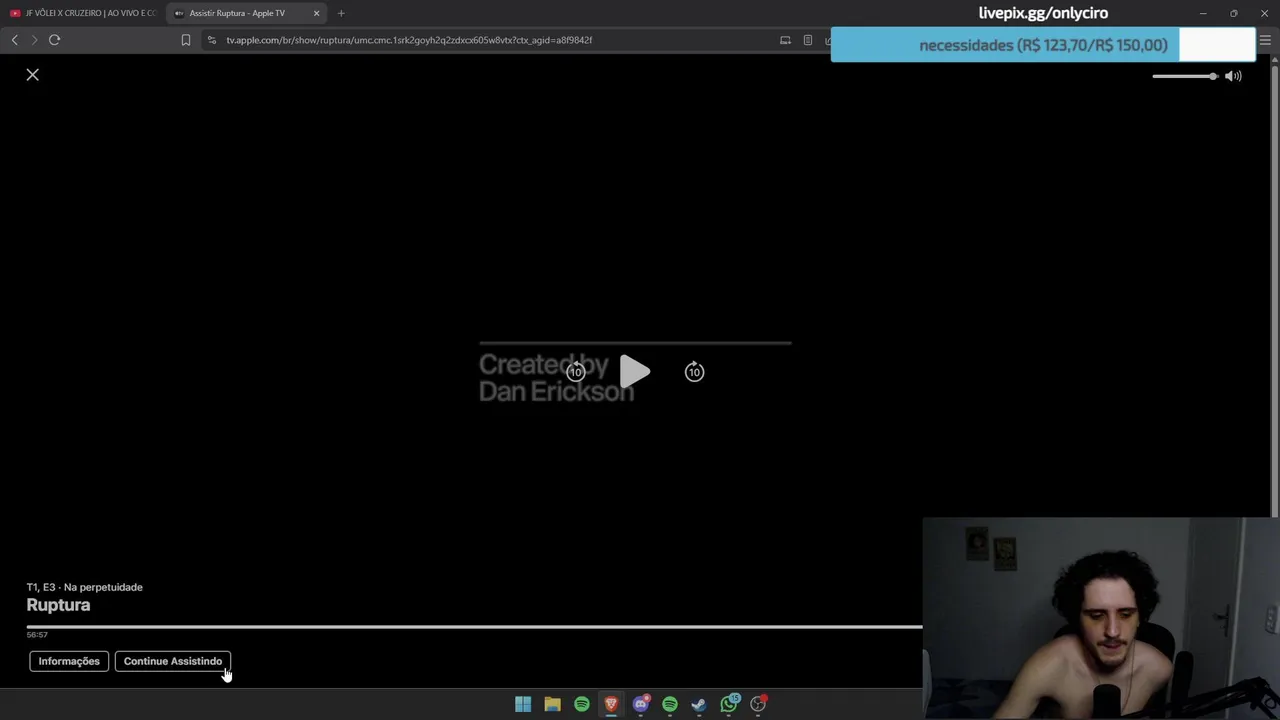This screenshot has height=720, width=1280.
Task: Click the Brave browser taskbar icon
Action: [x=611, y=704]
